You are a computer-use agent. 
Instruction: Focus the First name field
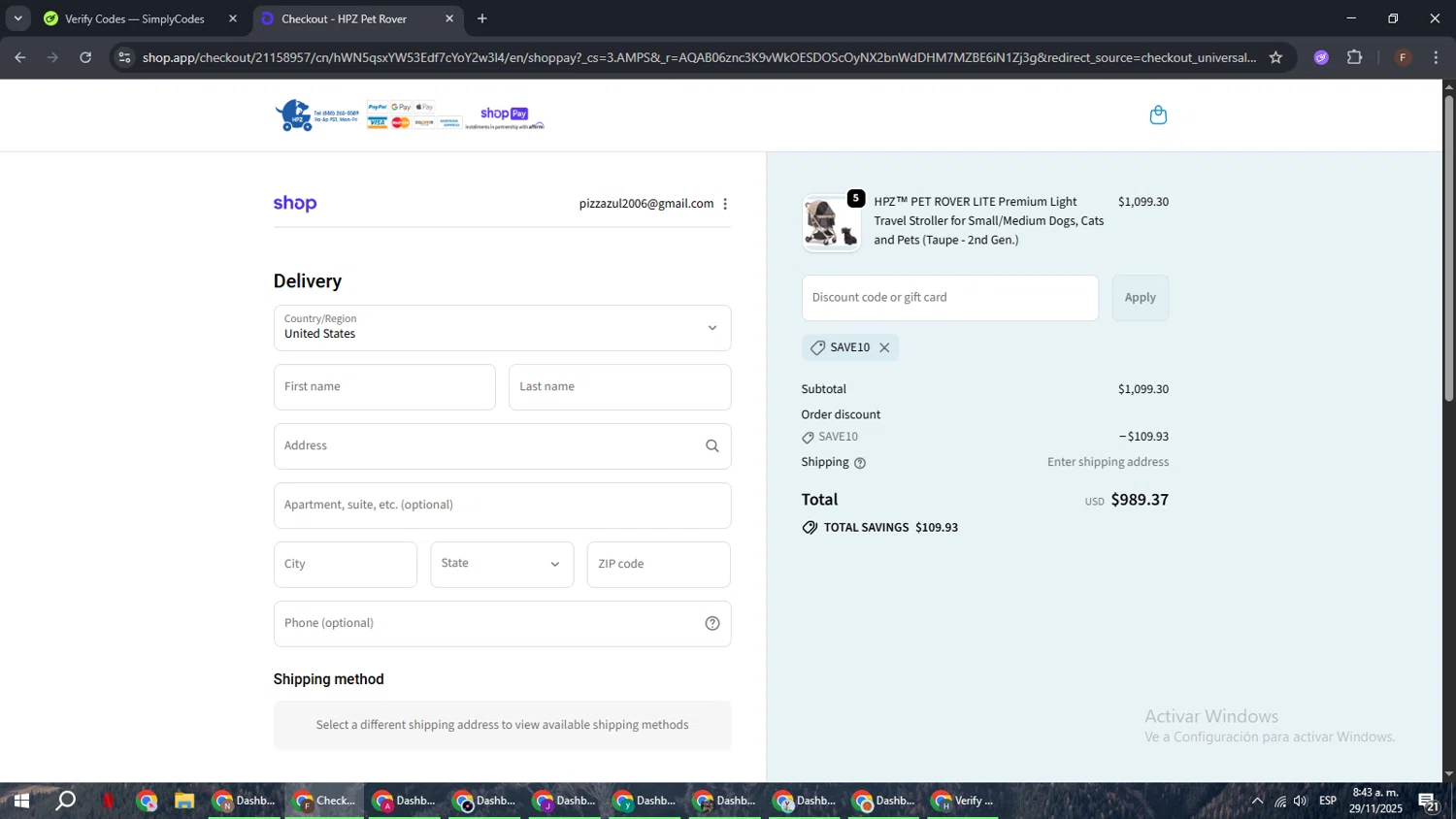tap(384, 387)
